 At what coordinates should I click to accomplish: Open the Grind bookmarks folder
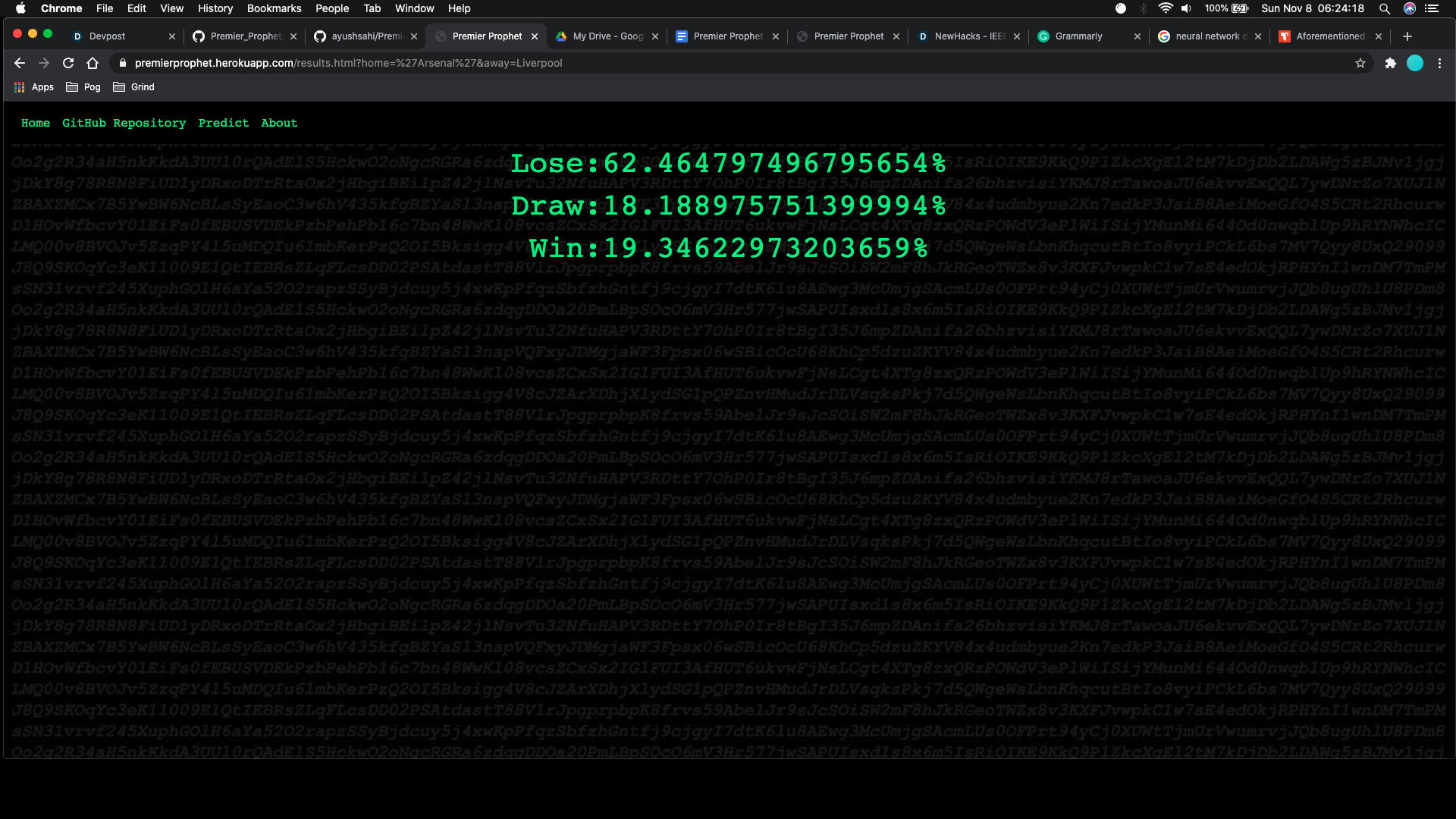(133, 87)
